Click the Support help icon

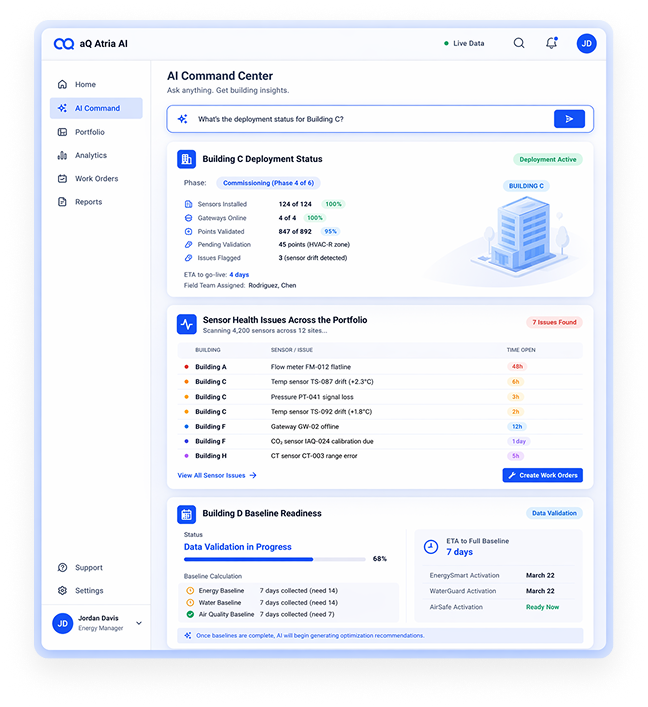tap(62, 567)
